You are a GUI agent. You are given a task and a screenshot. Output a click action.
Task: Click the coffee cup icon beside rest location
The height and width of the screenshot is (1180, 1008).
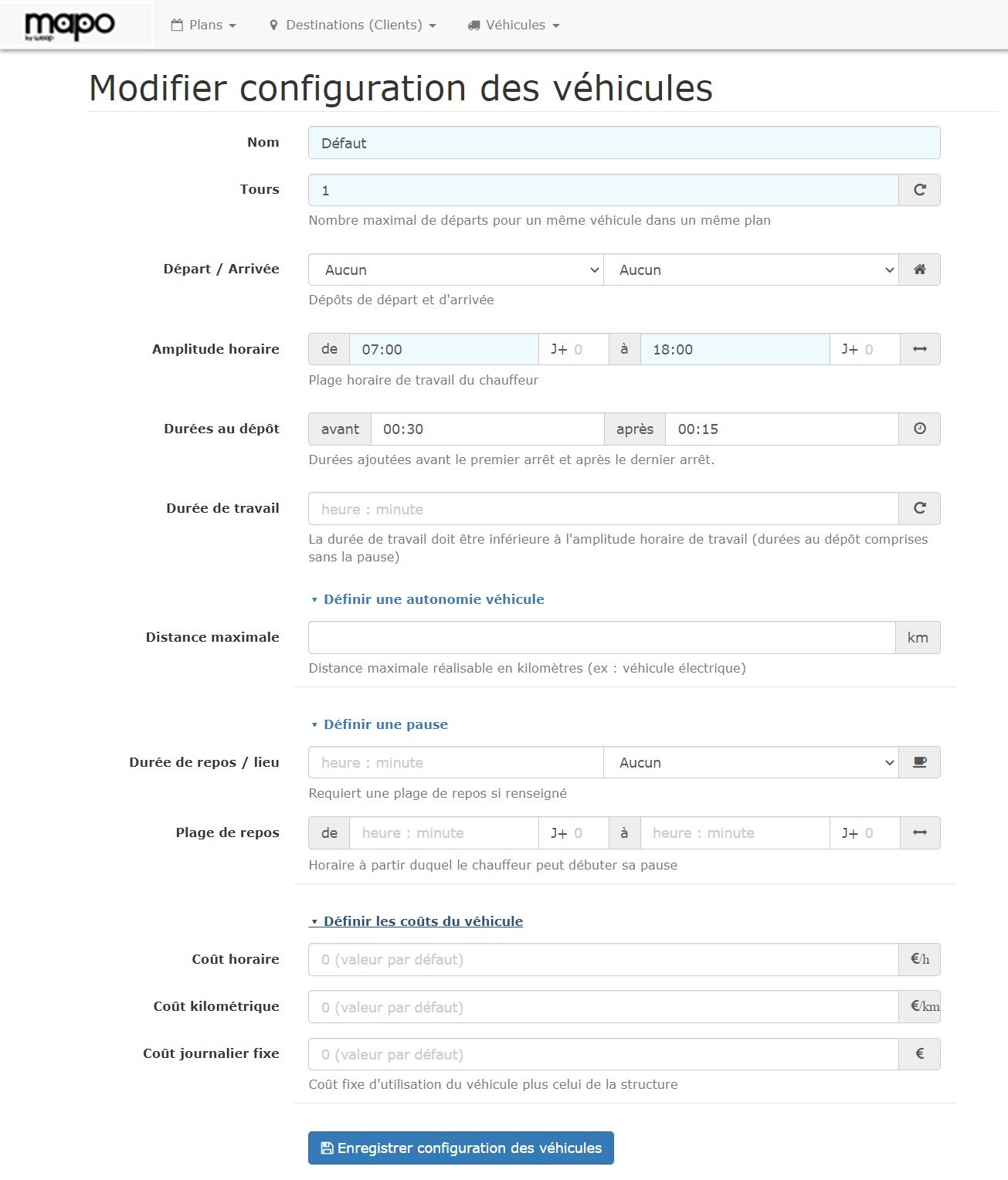coord(919,762)
